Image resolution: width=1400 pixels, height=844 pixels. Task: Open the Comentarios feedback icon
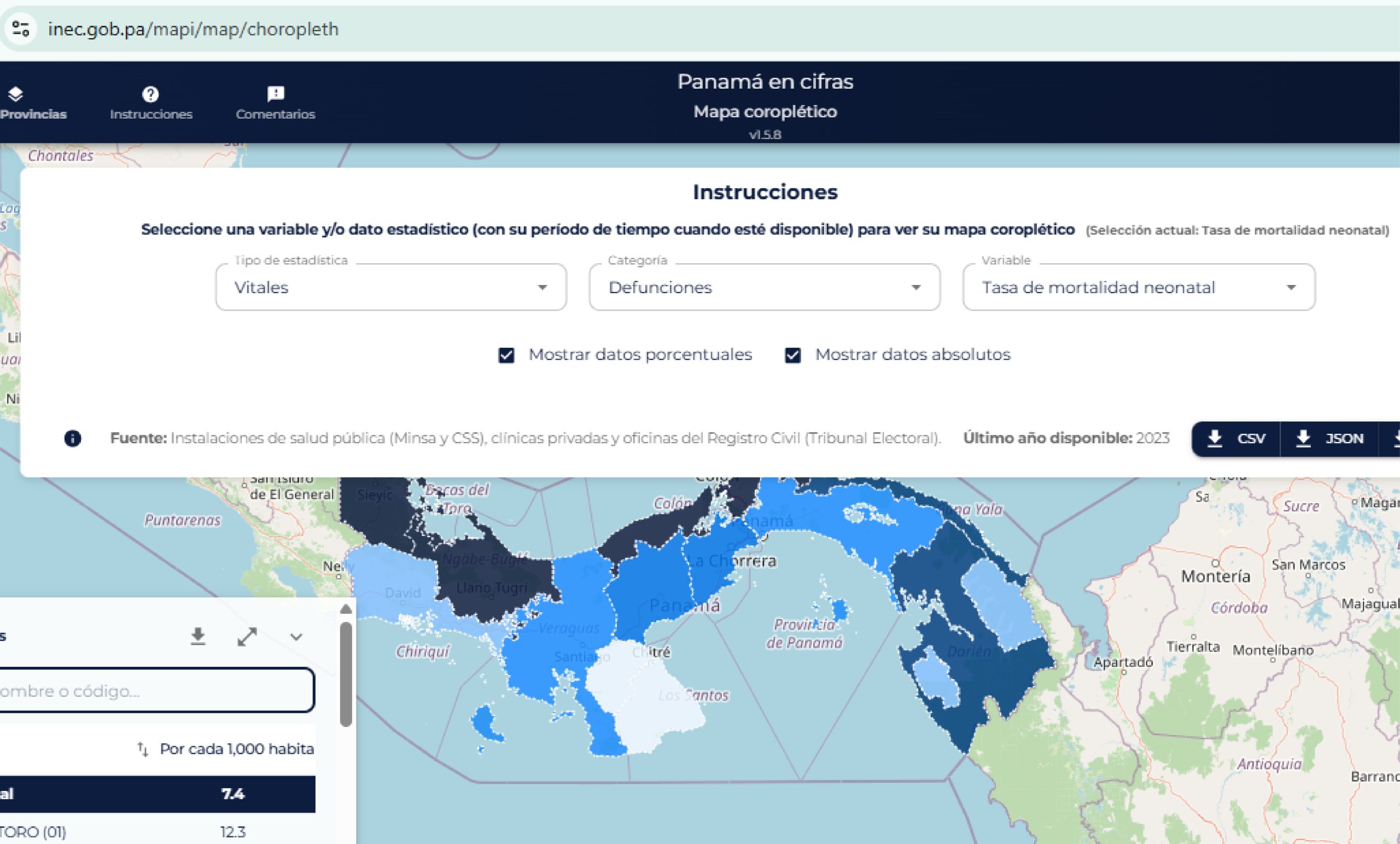pos(276,94)
